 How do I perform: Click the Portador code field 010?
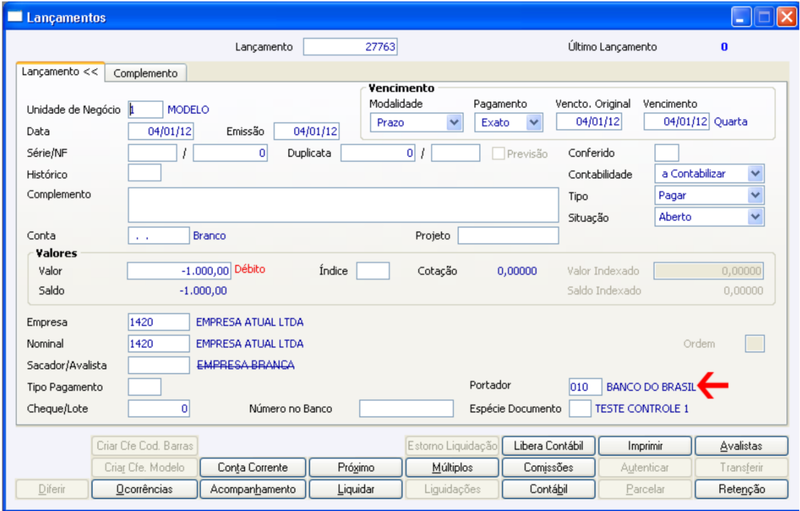click(585, 387)
